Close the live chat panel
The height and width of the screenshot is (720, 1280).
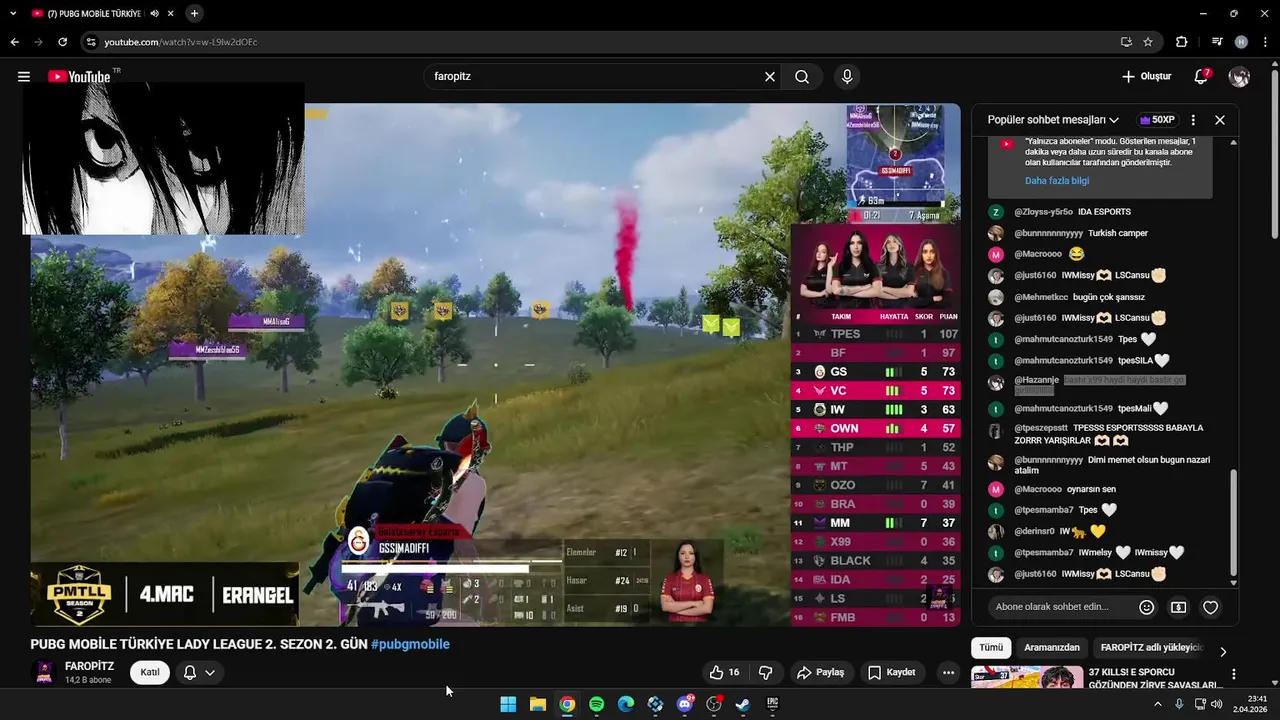coord(1220,120)
